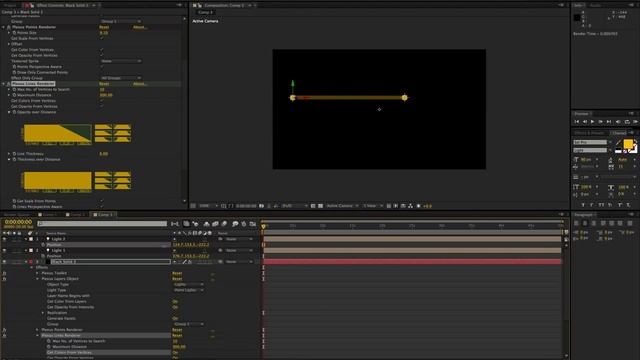Open Textured Sprite dropdown set to None
The image size is (640, 360).
(x=121, y=61)
